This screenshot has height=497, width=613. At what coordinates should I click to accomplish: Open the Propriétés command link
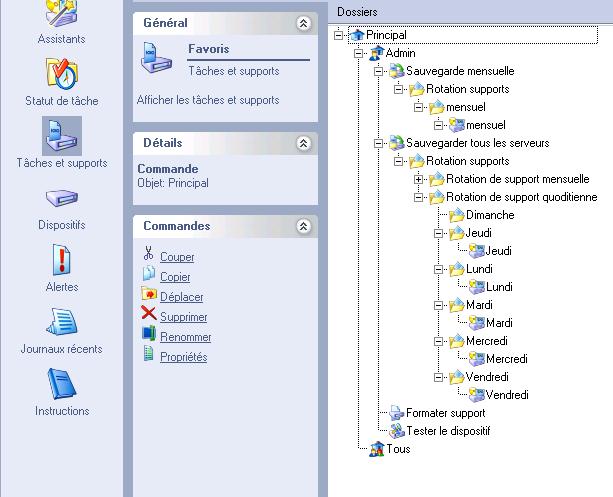click(183, 357)
